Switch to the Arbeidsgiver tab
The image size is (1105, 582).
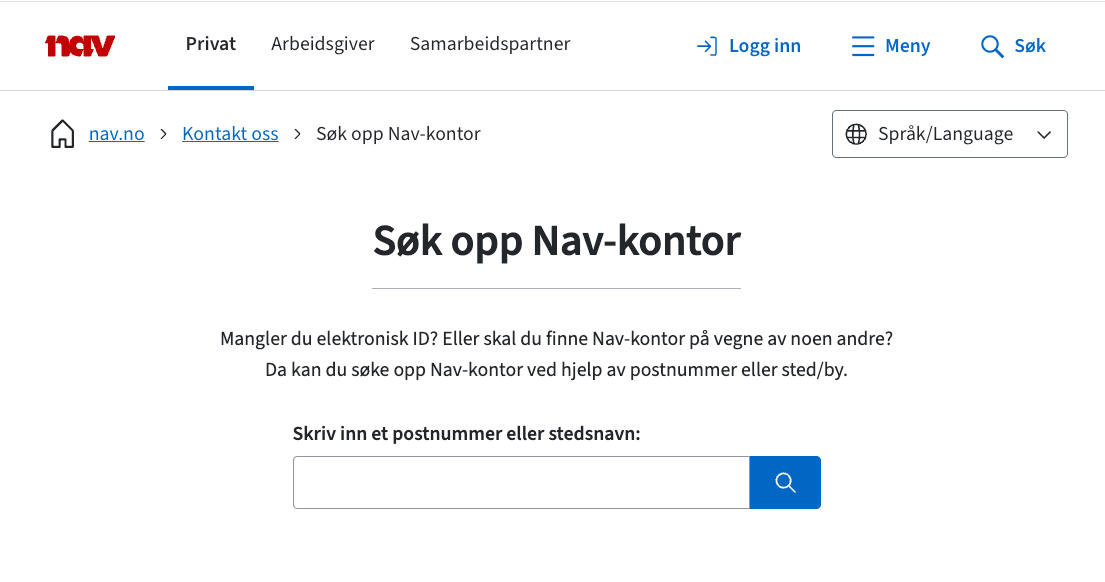tap(323, 44)
